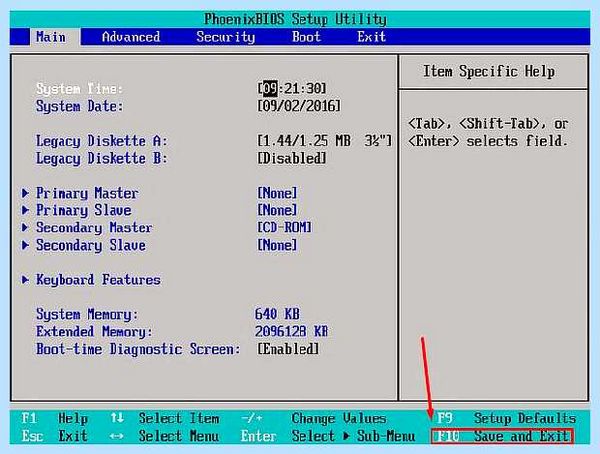Select the System Date value field
Screen dimensions: 600x454
pyautogui.click(x=299, y=106)
